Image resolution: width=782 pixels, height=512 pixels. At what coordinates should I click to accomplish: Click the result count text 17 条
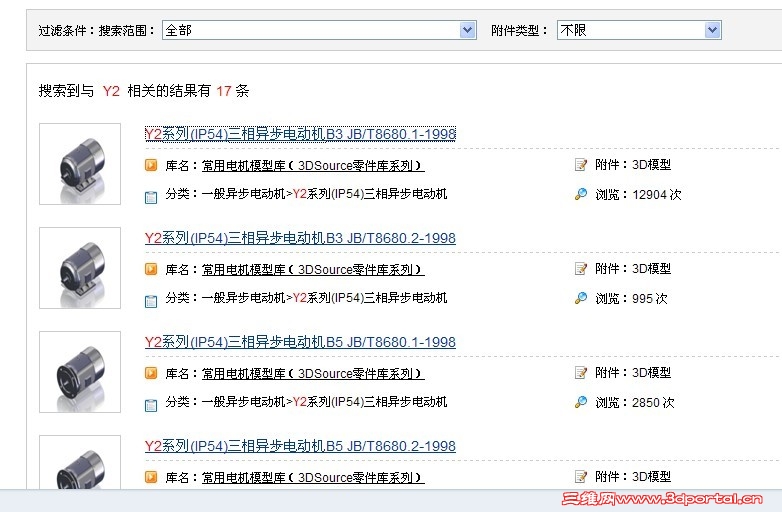pyautogui.click(x=232, y=91)
